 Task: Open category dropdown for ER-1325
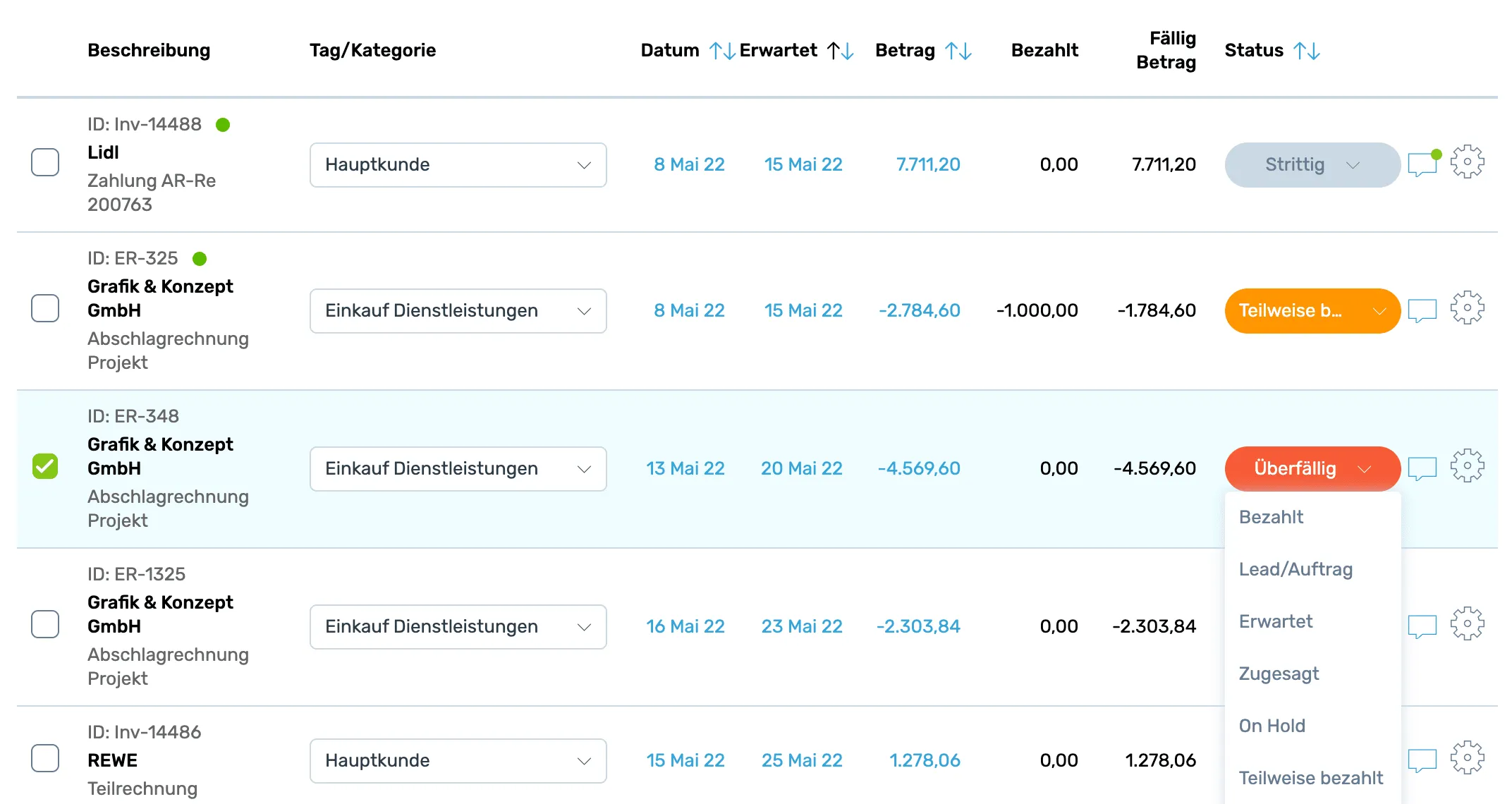pos(458,627)
